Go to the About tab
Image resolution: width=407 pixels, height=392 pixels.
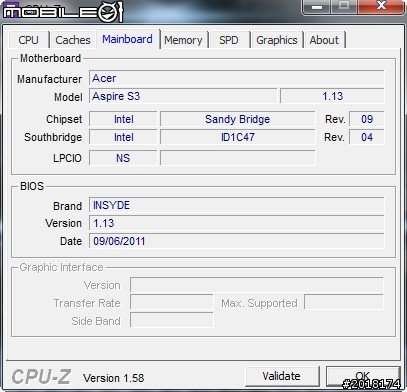coord(324,40)
